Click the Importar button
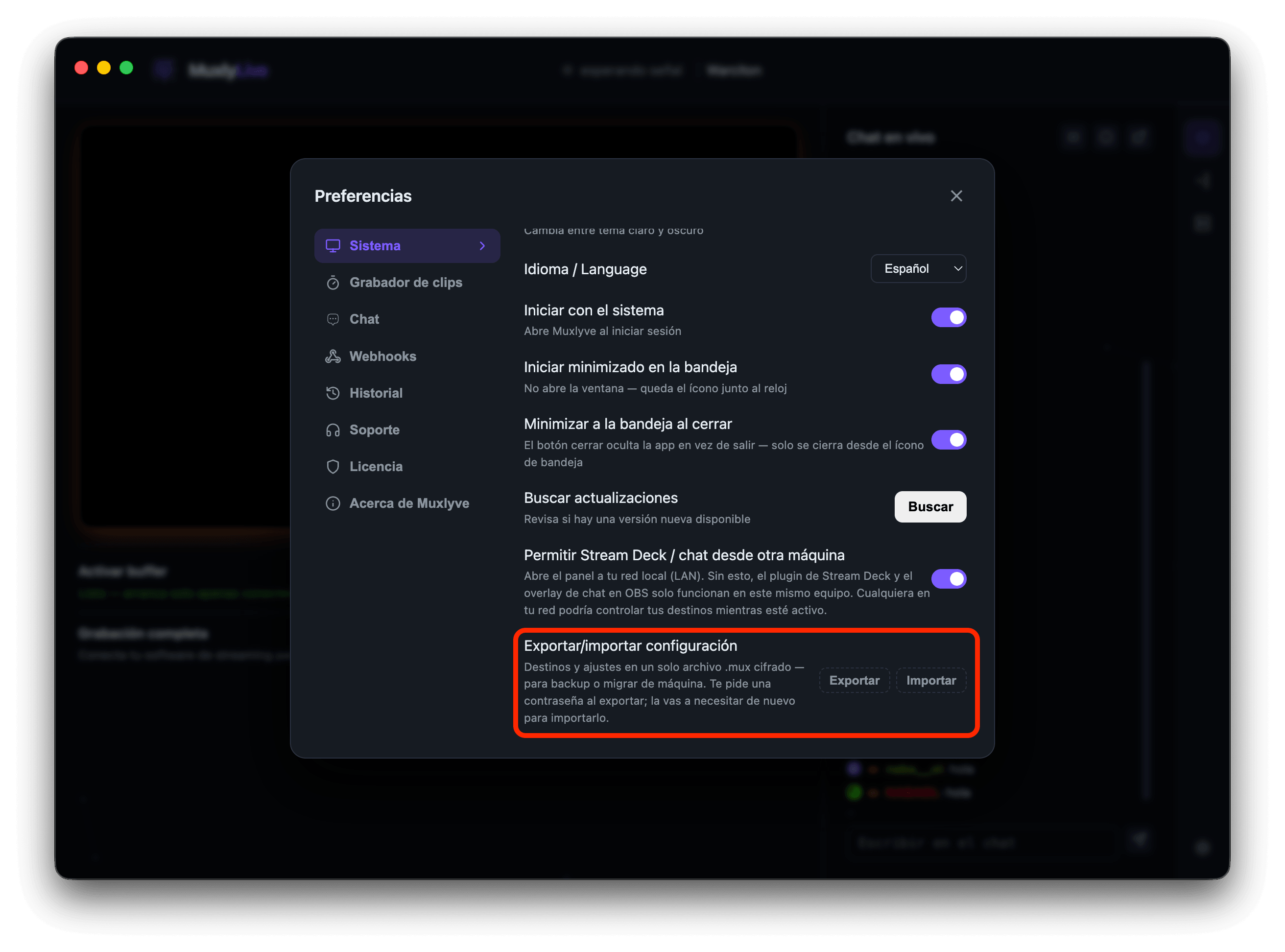The image size is (1285, 952). (931, 681)
